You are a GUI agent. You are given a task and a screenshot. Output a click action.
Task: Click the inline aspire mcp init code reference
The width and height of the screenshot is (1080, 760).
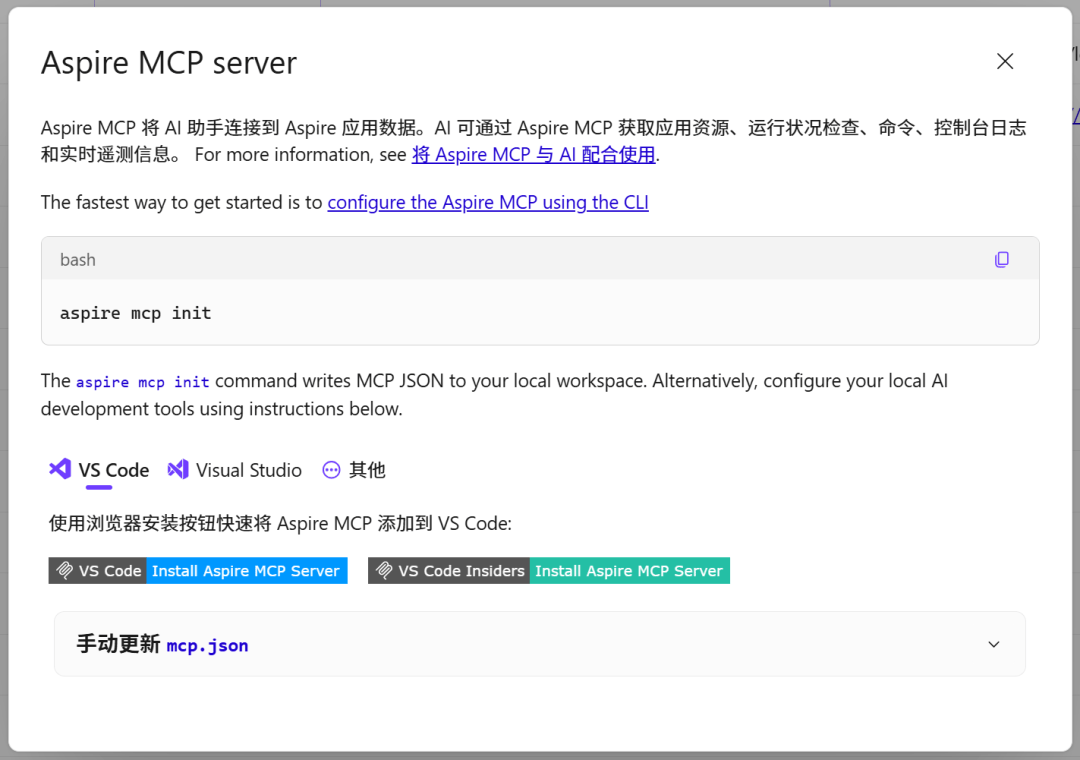(x=146, y=381)
